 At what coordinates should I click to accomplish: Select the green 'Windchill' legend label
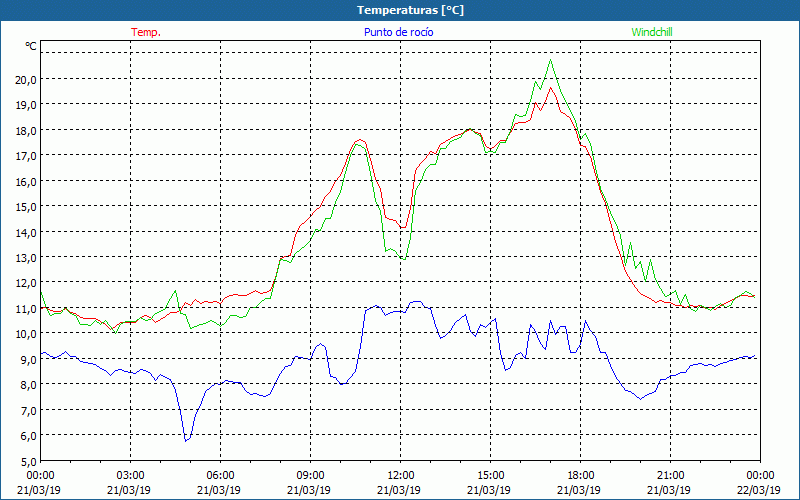point(652,32)
